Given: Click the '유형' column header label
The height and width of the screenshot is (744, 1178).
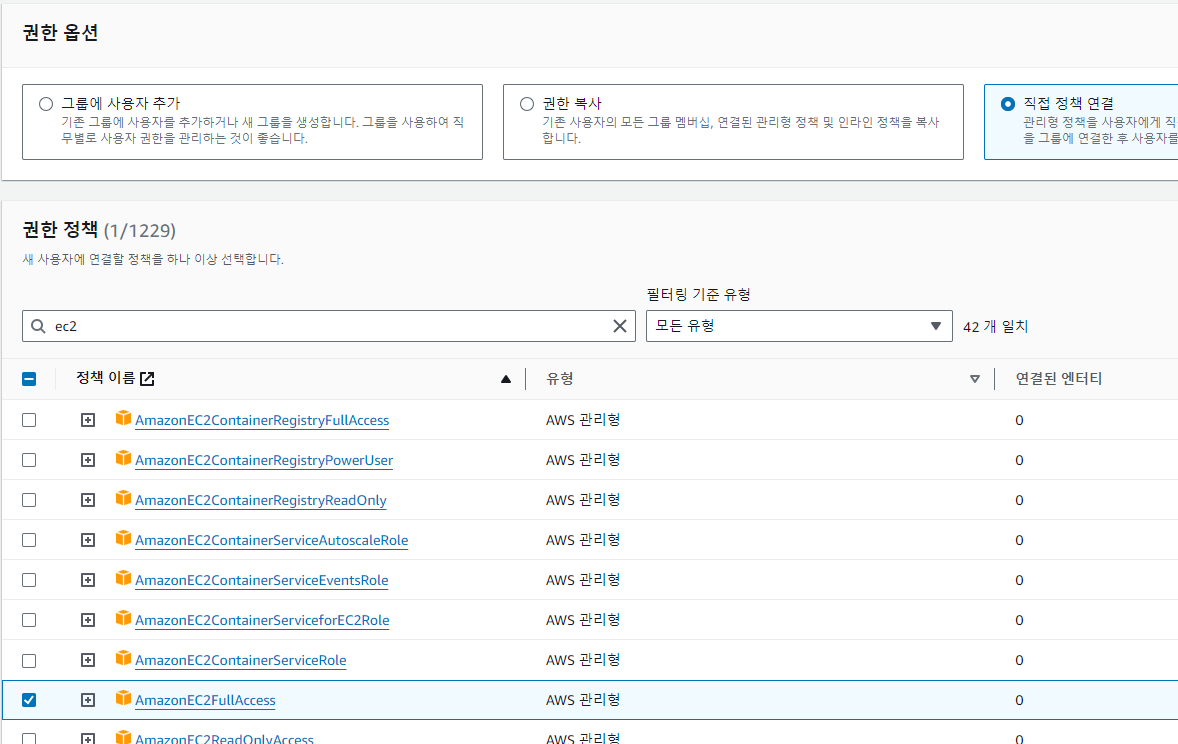Looking at the screenshot, I should pyautogui.click(x=560, y=379).
